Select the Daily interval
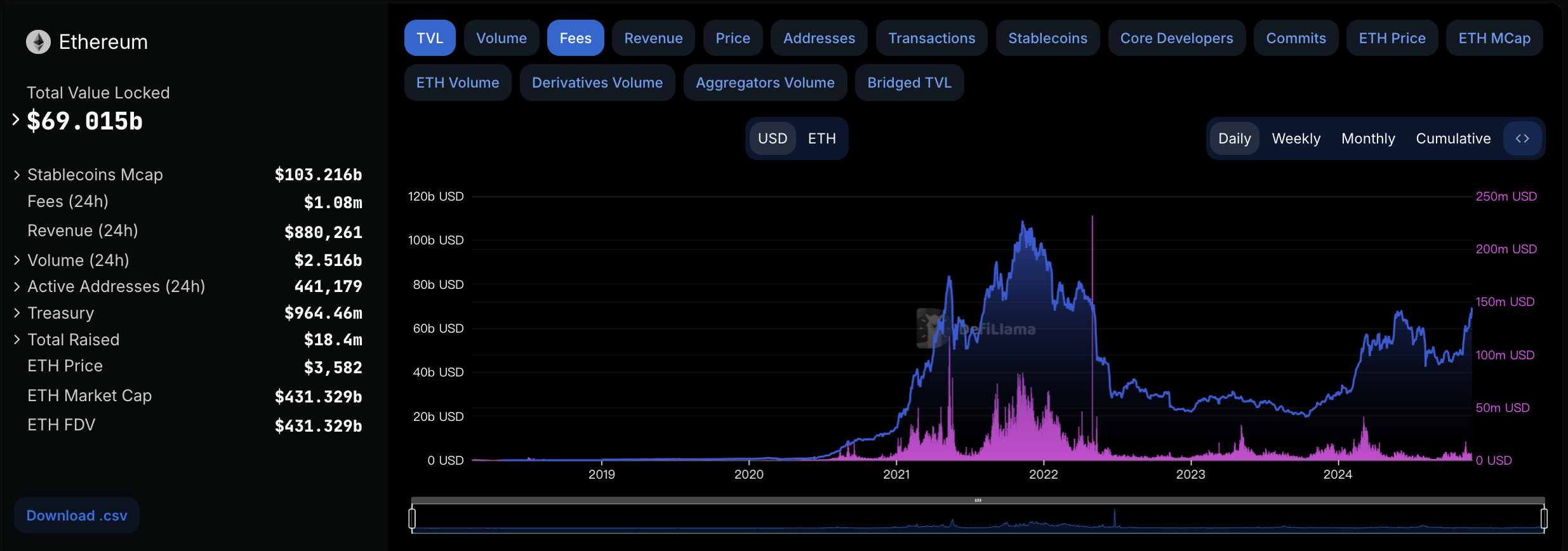This screenshot has height=551, width=1568. pos(1235,138)
